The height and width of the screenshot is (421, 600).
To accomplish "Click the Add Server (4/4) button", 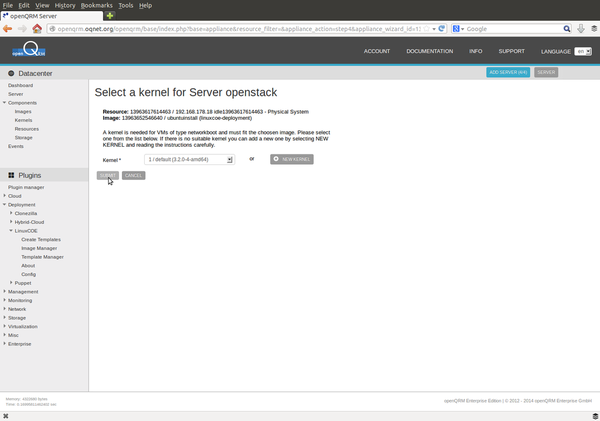I will [508, 72].
